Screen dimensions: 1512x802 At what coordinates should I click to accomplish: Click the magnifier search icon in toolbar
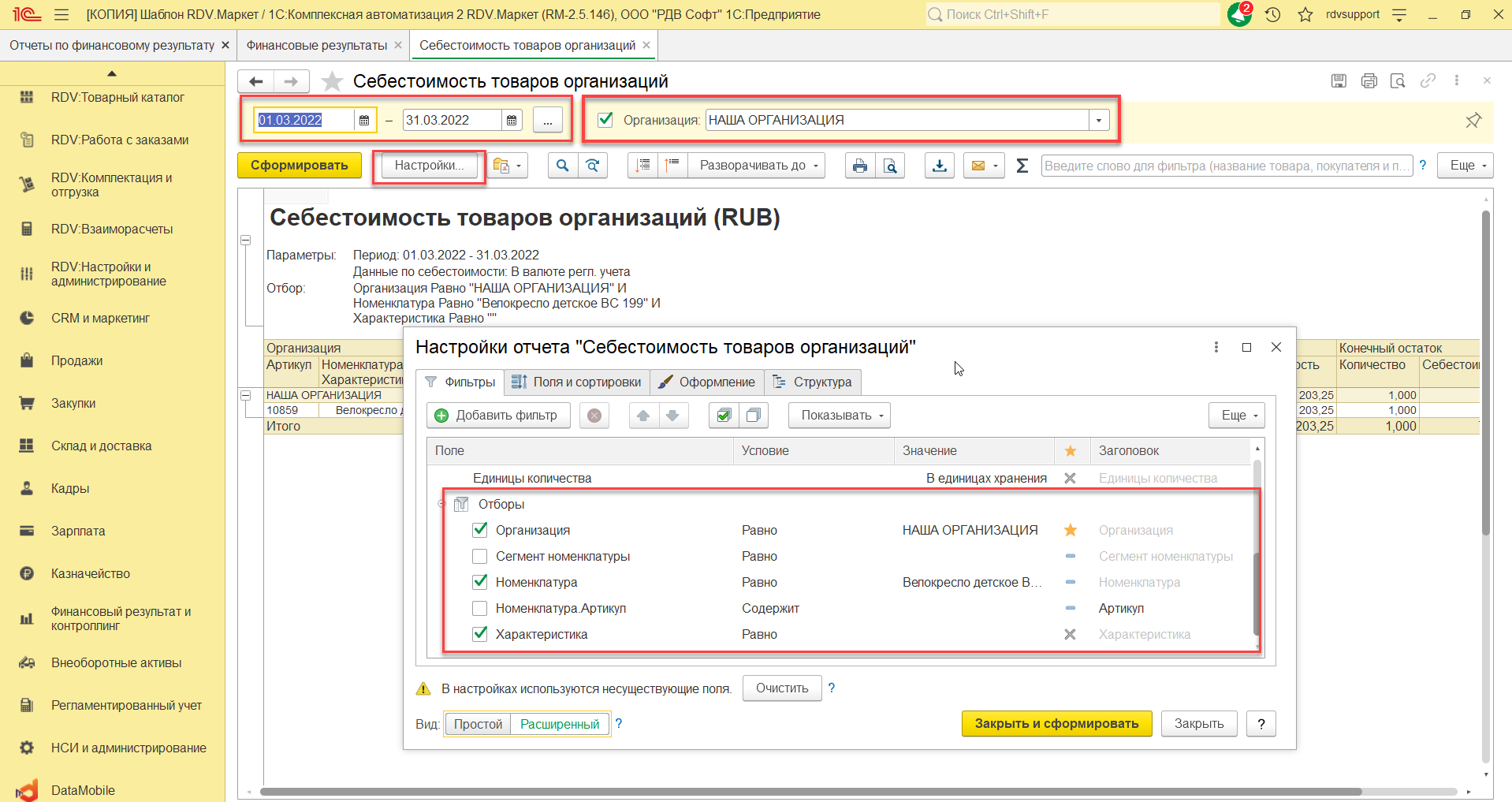click(562, 166)
